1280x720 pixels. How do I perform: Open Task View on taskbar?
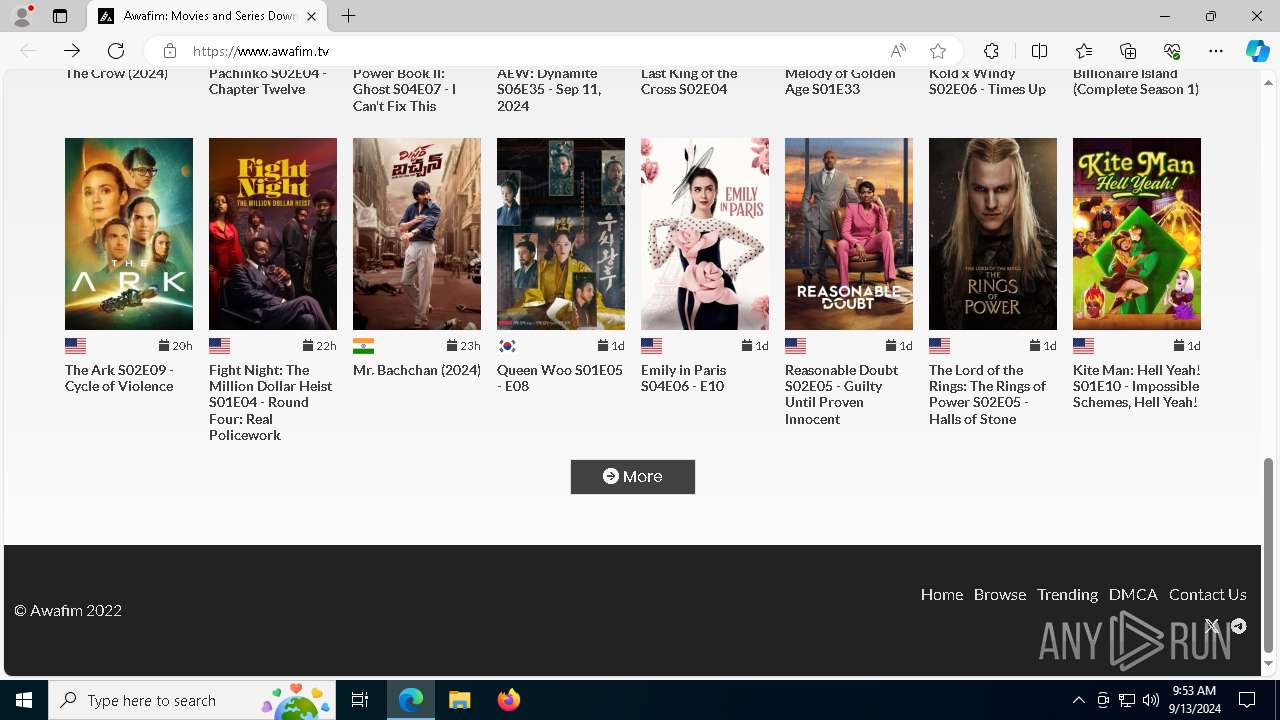[360, 700]
